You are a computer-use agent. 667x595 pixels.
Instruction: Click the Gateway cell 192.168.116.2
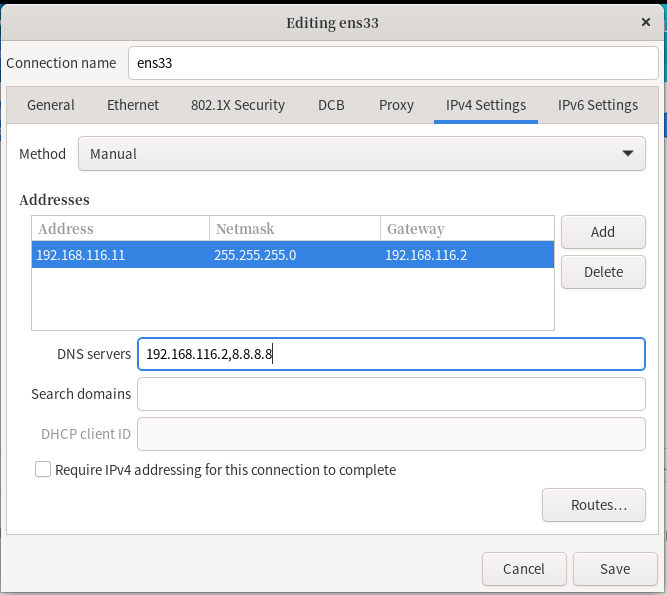tap(426, 255)
